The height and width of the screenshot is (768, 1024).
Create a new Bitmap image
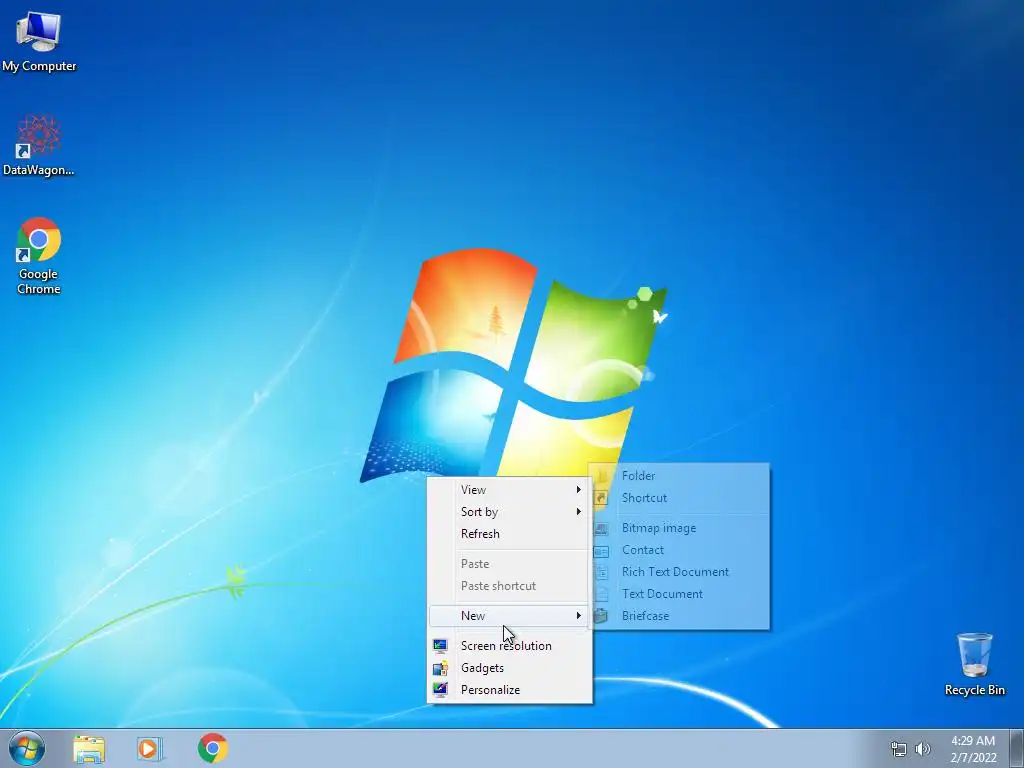click(x=679, y=528)
